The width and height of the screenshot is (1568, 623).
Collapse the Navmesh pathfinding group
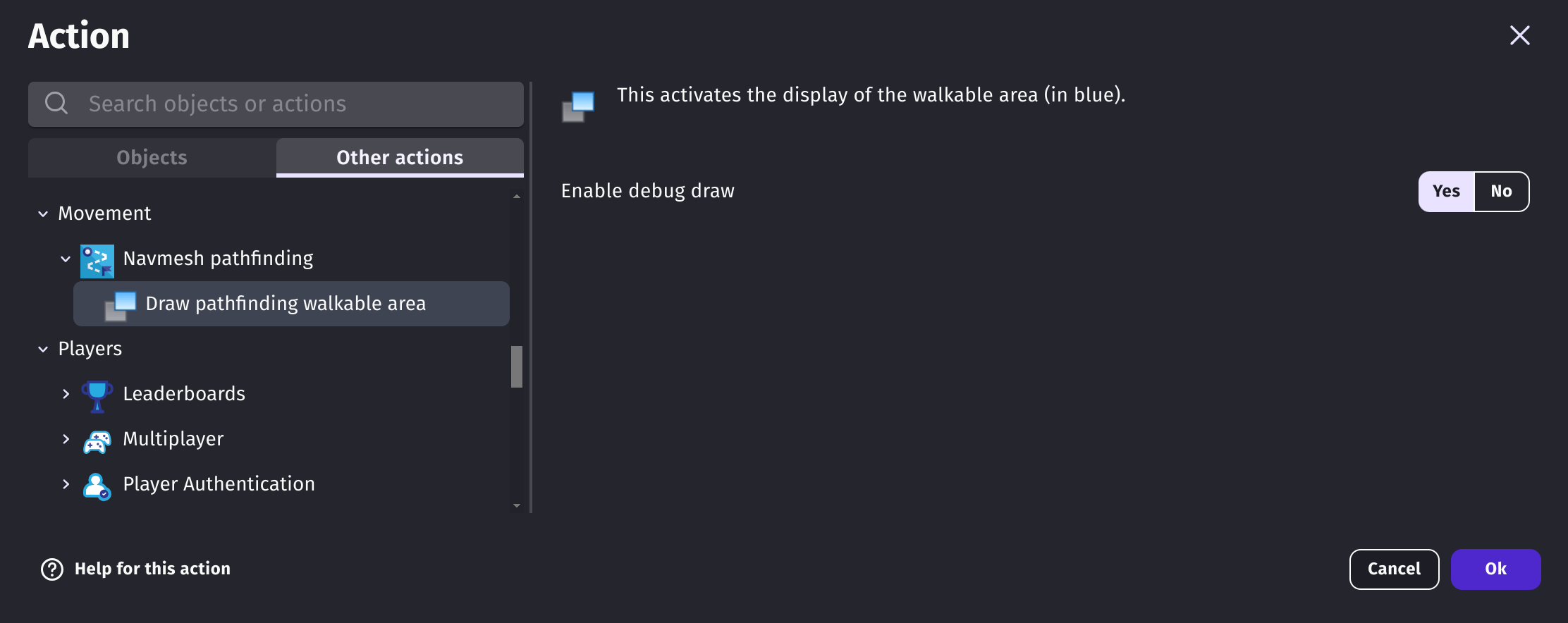click(66, 259)
